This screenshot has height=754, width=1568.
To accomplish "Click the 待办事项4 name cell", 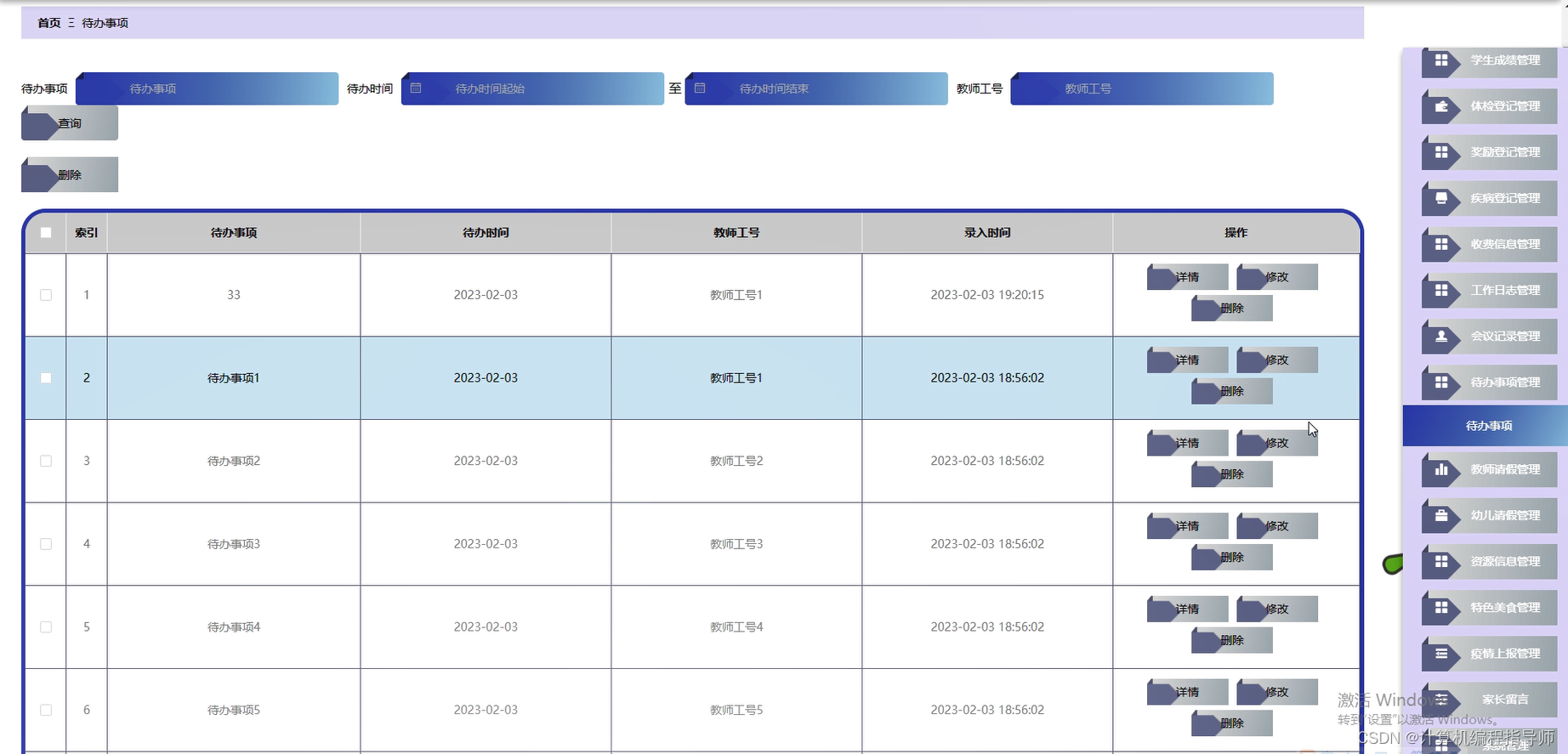I will pos(234,626).
